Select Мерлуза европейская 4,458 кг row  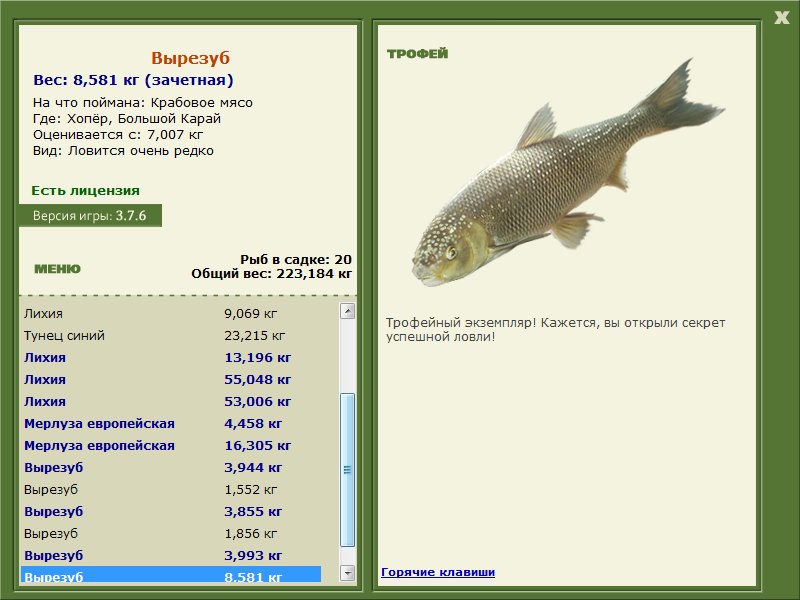click(171, 423)
